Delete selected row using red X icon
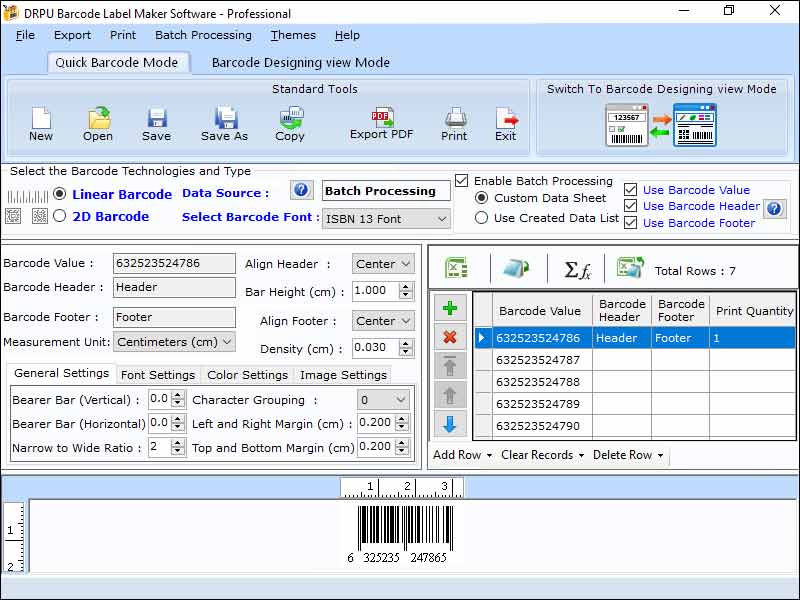Viewport: 800px width, 600px height. coord(450,337)
